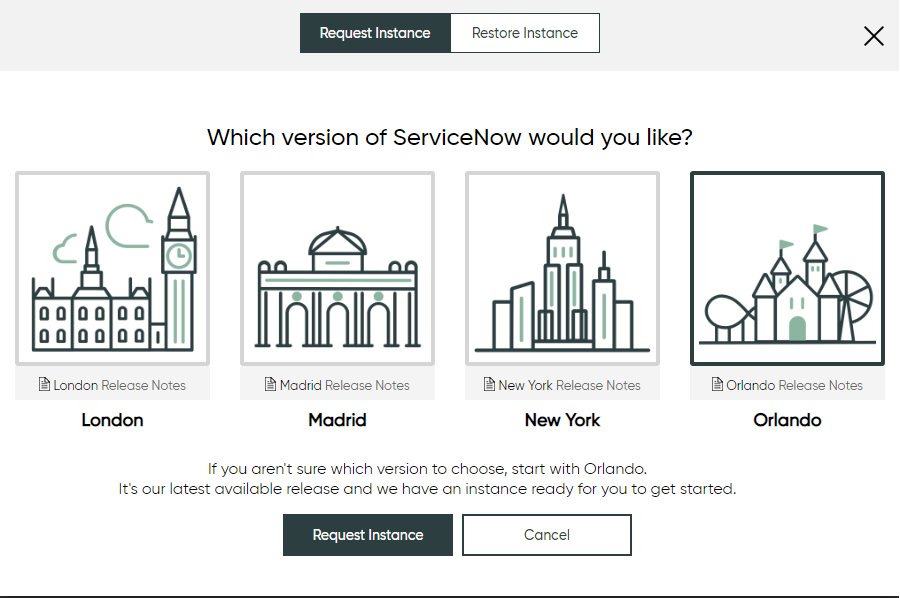Select the Orlando version thumbnail
This screenshot has width=900, height=598.
788,268
